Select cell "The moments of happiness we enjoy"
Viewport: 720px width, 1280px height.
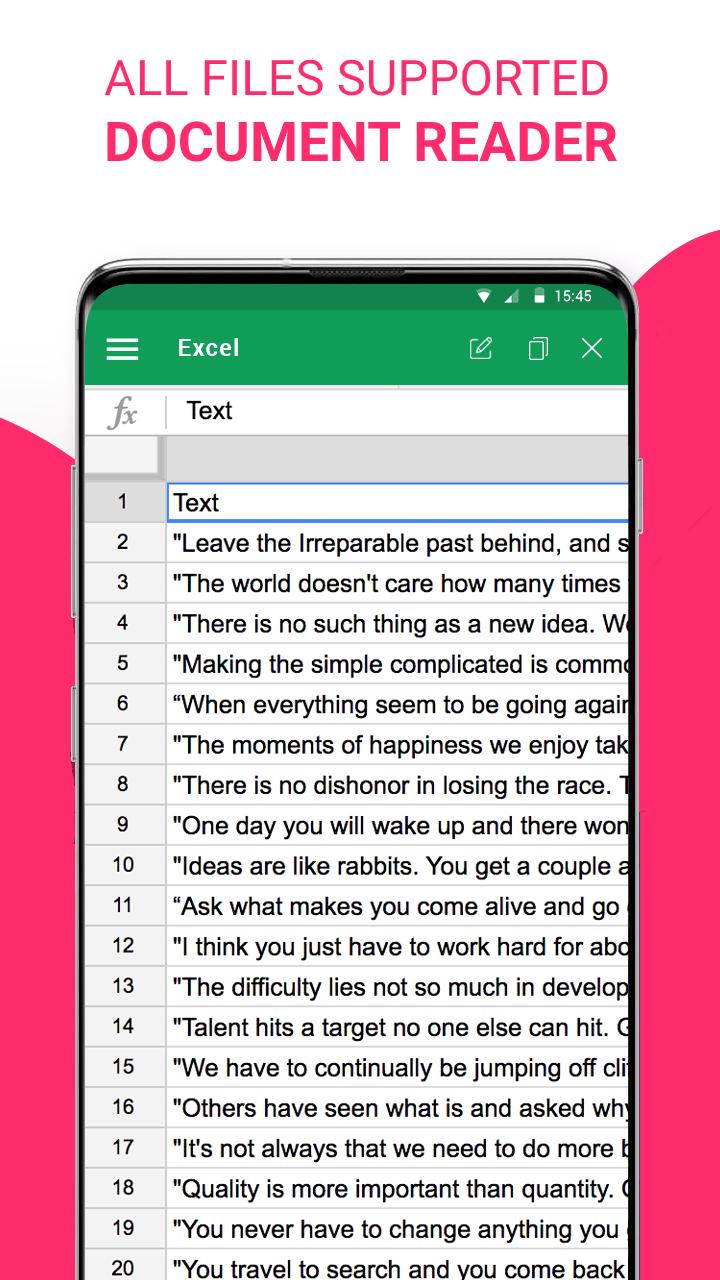pyautogui.click(x=397, y=745)
